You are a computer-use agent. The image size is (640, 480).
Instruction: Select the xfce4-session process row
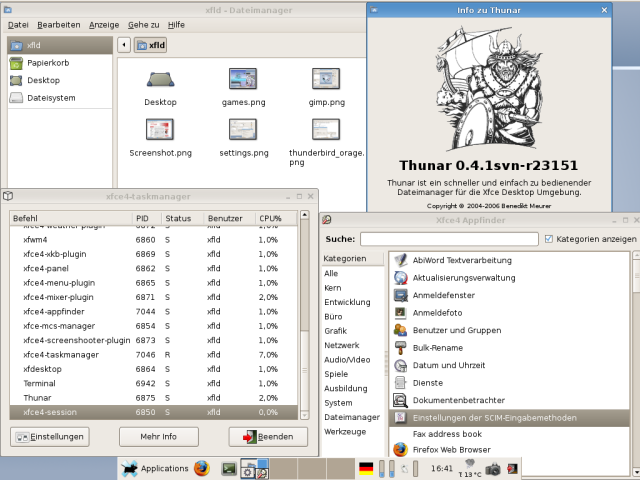tap(154, 412)
